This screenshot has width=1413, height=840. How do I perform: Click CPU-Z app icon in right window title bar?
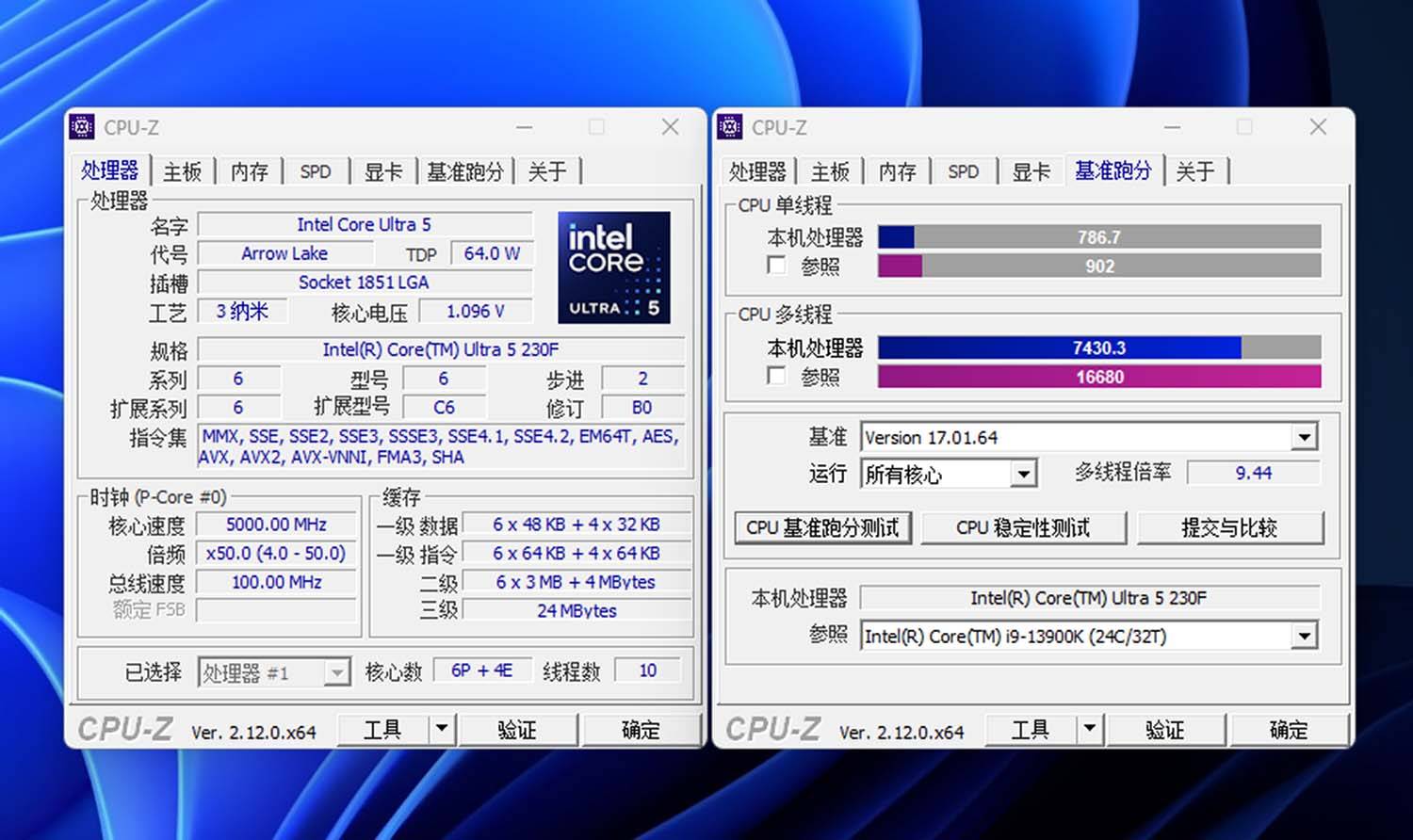pos(730,126)
